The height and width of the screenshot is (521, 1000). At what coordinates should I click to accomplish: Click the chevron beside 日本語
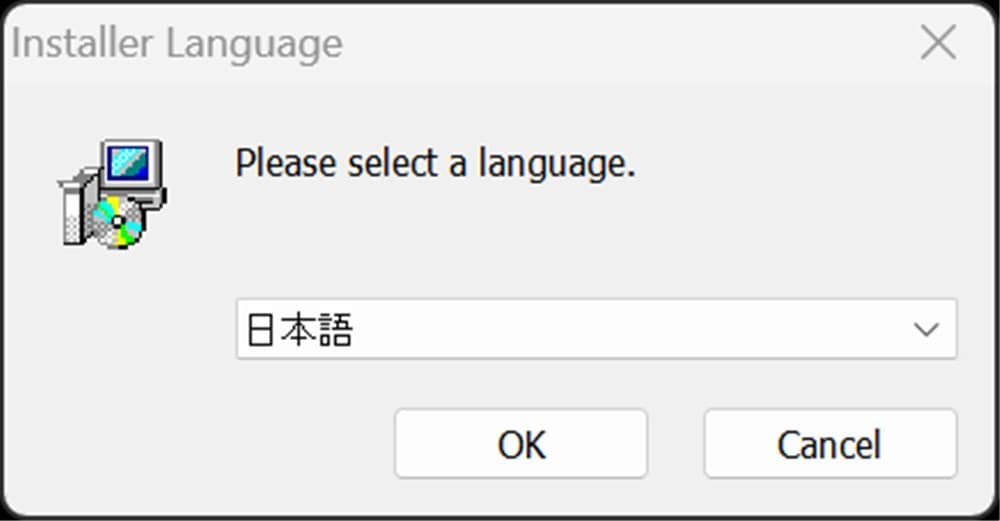[926, 329]
